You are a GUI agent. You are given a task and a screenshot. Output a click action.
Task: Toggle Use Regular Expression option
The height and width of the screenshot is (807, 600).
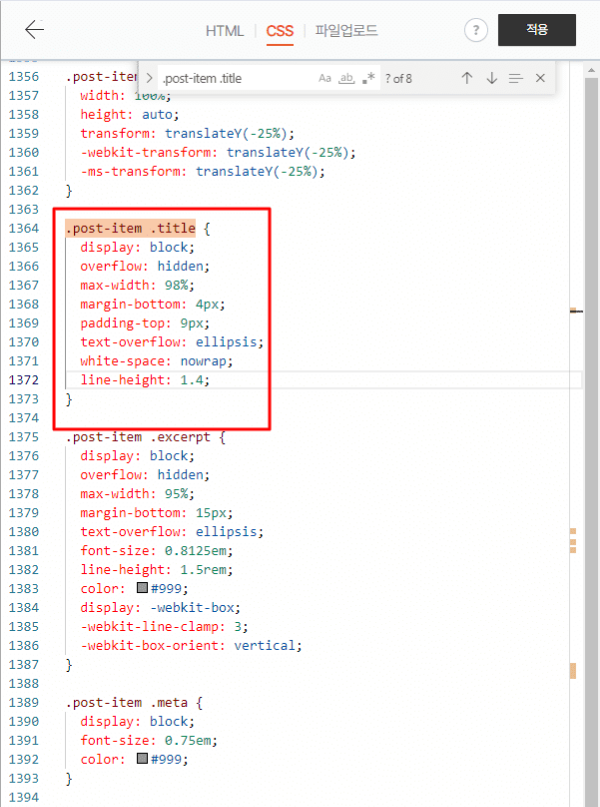click(x=368, y=78)
